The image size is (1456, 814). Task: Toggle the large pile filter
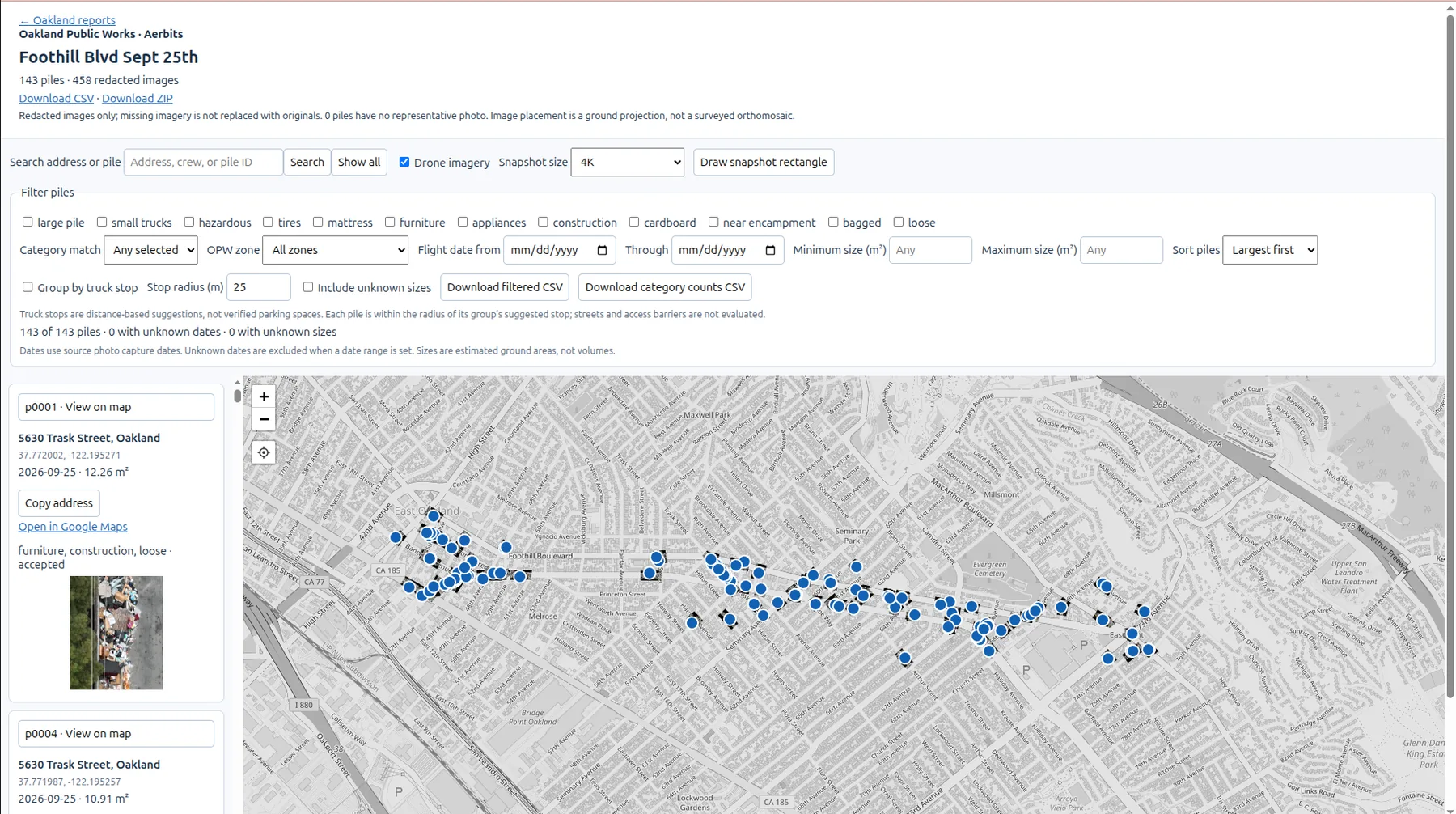coord(28,222)
